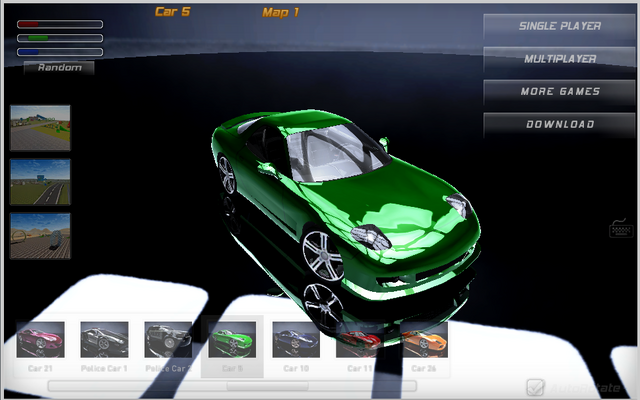Choose the orange Car 26 thumbnail
640x400 pixels.
point(424,340)
